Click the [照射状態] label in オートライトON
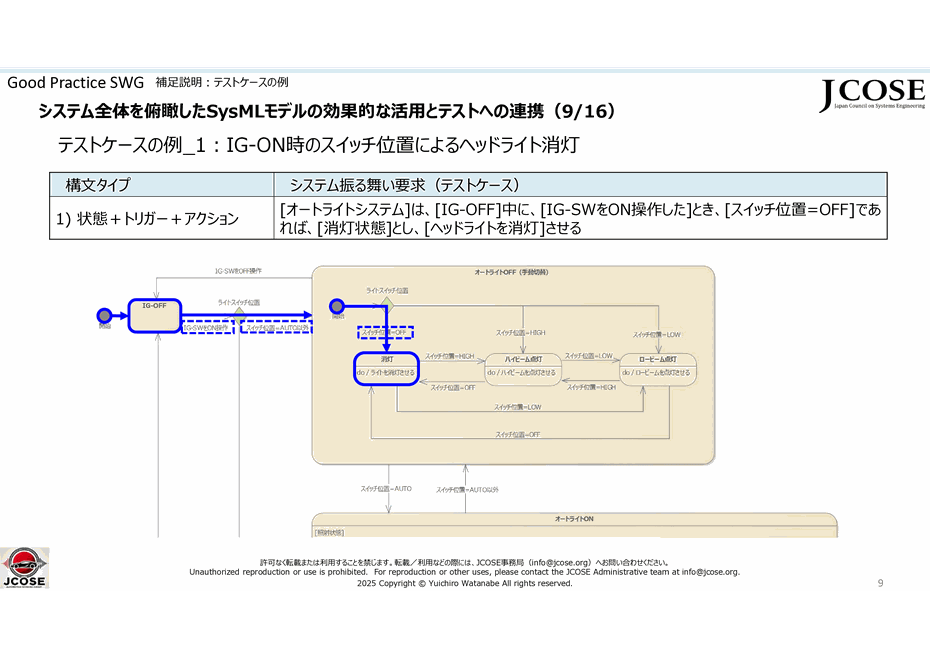The width and height of the screenshot is (930, 658). click(329, 532)
